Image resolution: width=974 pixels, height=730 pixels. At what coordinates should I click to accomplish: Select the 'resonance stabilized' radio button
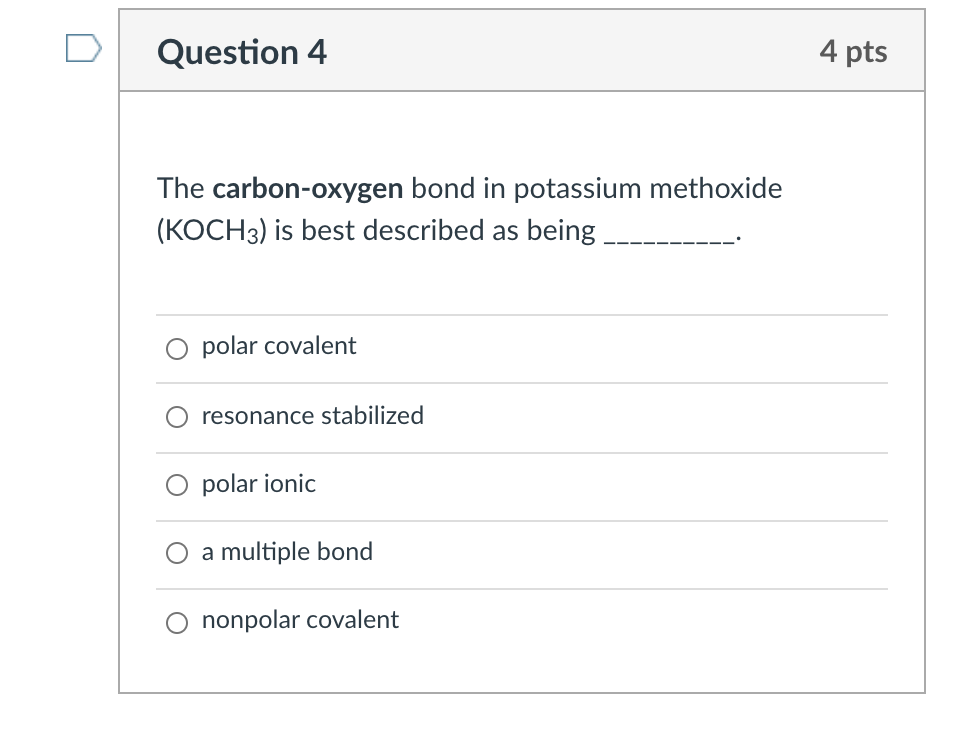176,417
